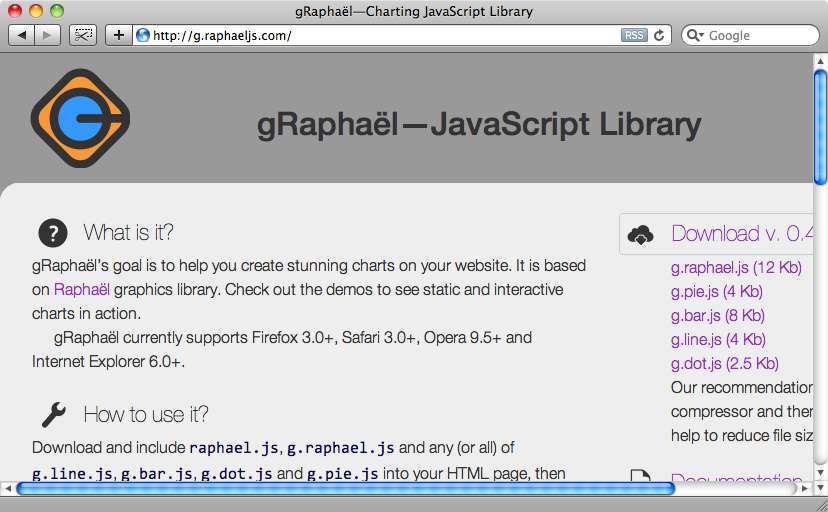Click the horizontal scrollbar right arrow

click(x=805, y=488)
